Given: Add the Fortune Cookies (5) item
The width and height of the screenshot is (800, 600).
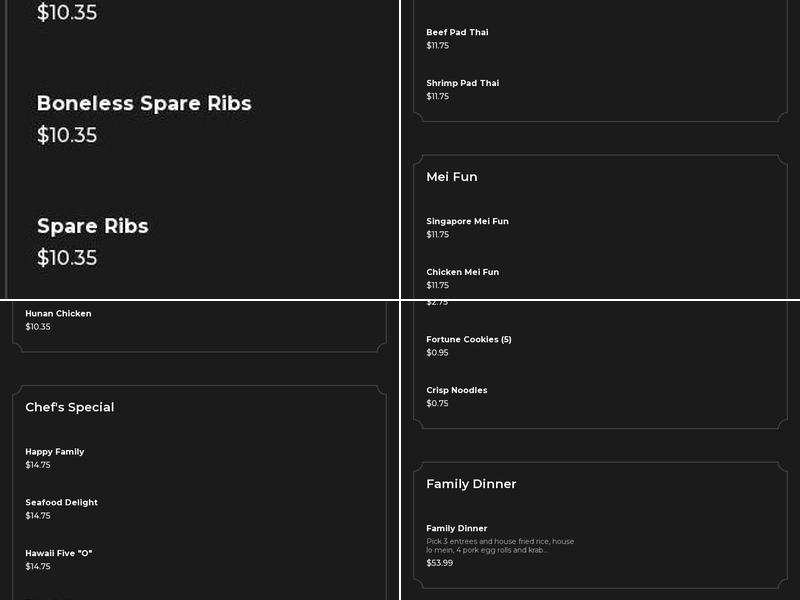Looking at the screenshot, I should coord(468,340).
